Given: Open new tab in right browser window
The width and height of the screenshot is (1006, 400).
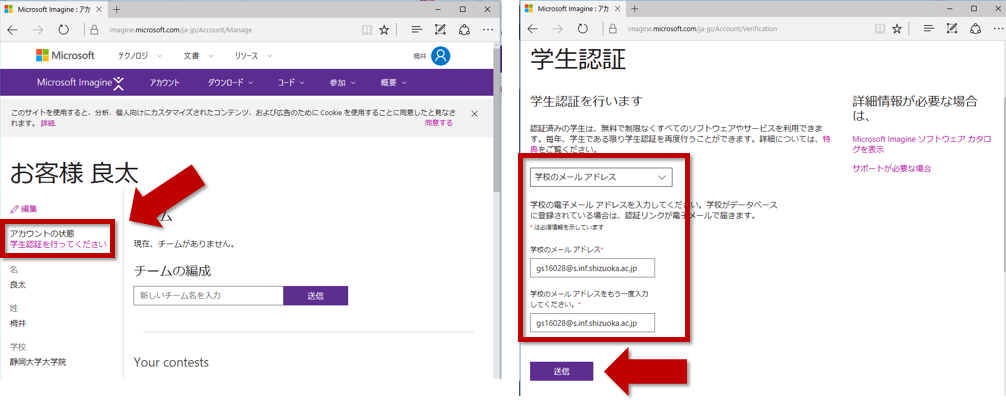Looking at the screenshot, I should coord(635,8).
